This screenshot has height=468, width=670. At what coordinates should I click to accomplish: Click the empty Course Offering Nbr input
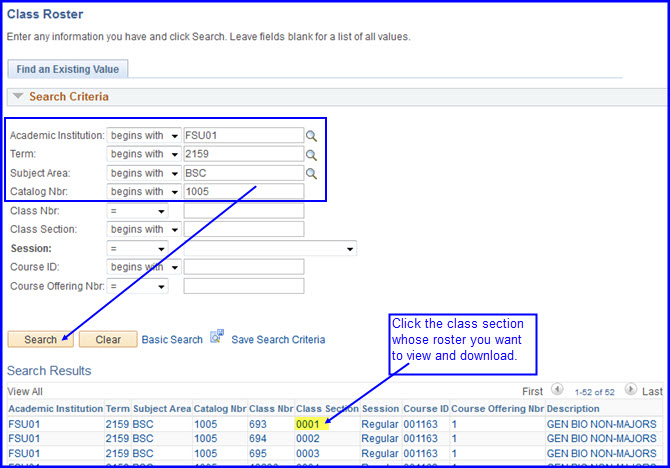[244, 286]
